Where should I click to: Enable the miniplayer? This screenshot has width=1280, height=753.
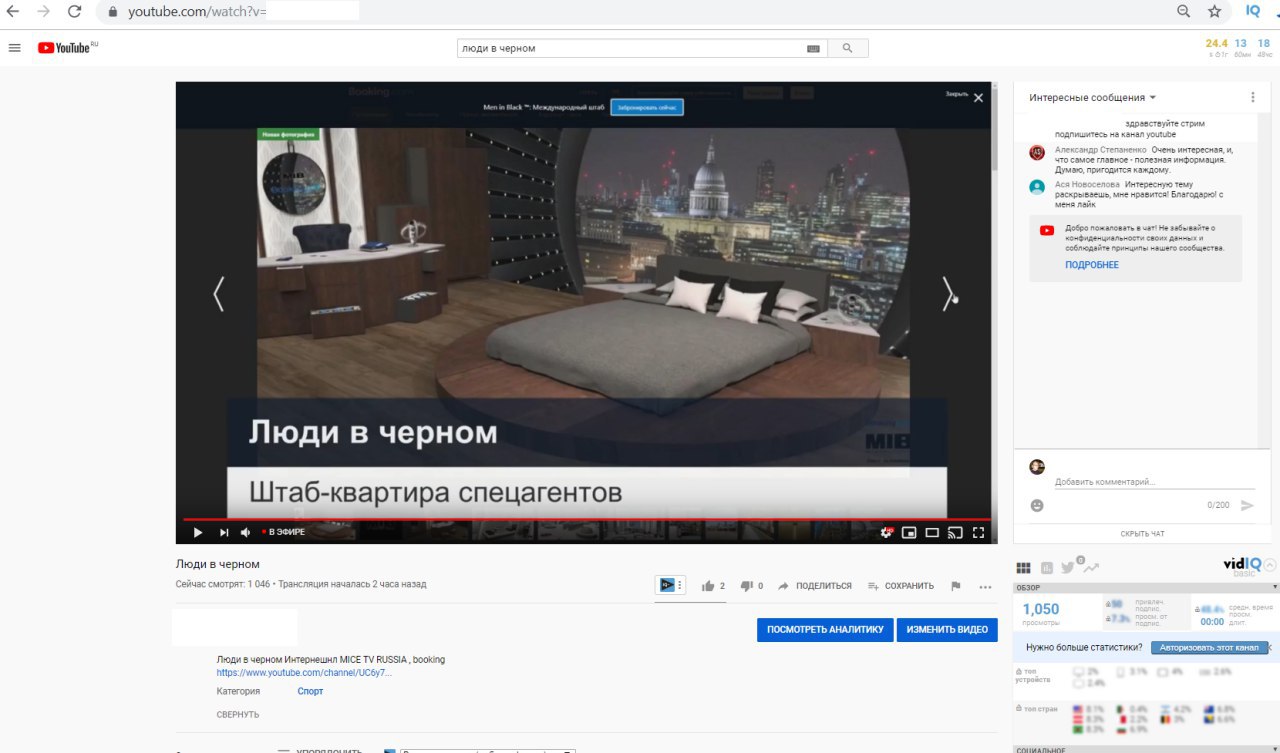909,532
